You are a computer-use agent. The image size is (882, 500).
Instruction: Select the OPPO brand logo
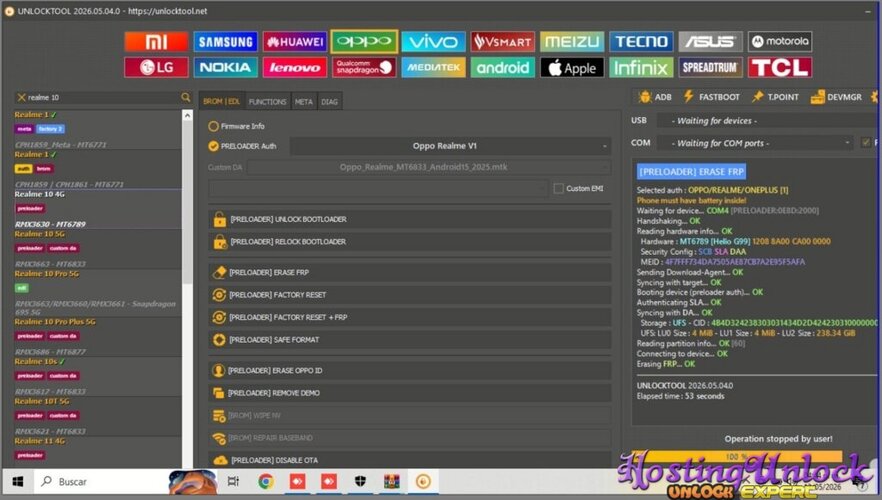364,42
